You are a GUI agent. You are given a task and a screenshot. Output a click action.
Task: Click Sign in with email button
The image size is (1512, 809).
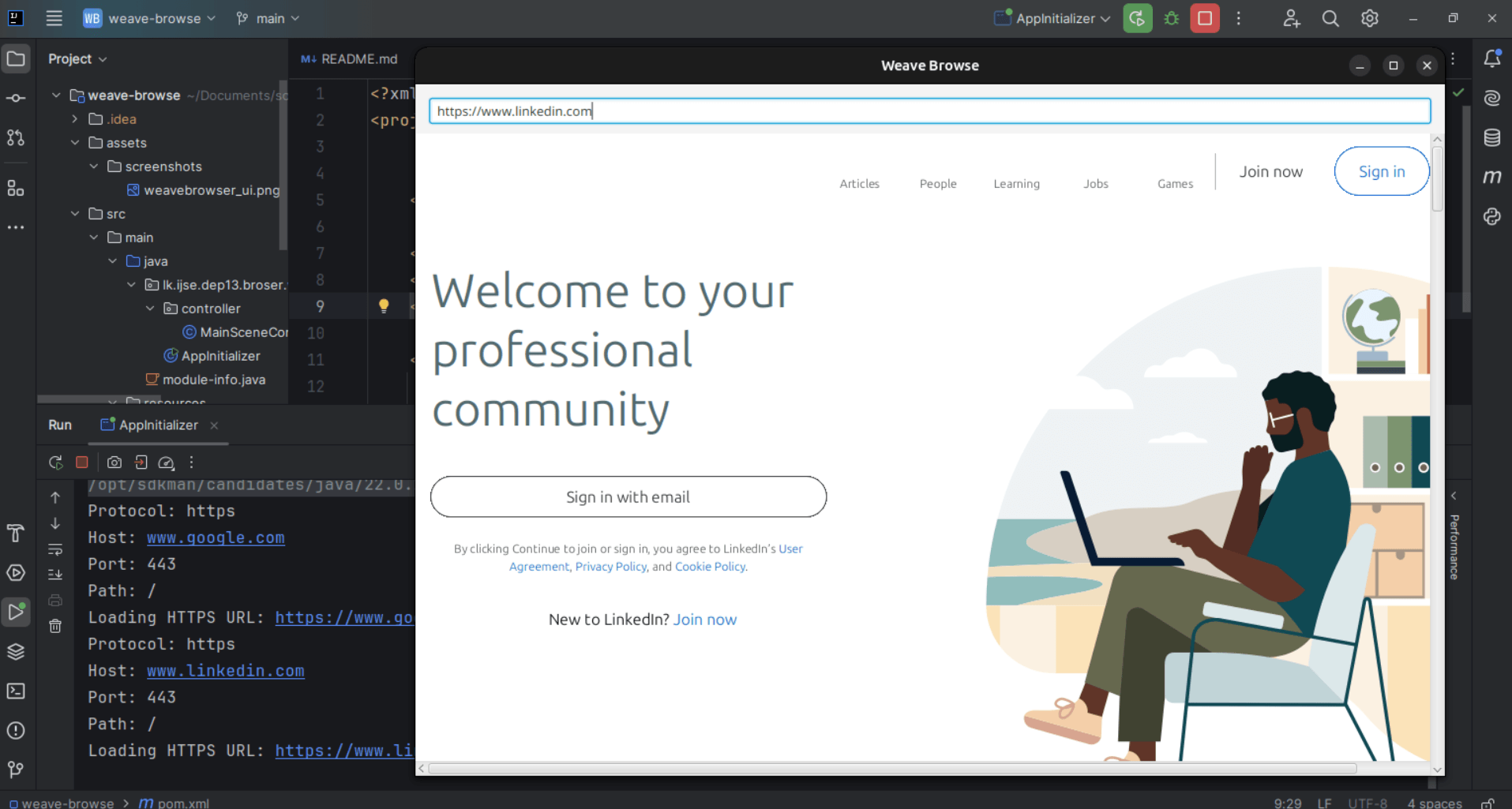pos(628,496)
